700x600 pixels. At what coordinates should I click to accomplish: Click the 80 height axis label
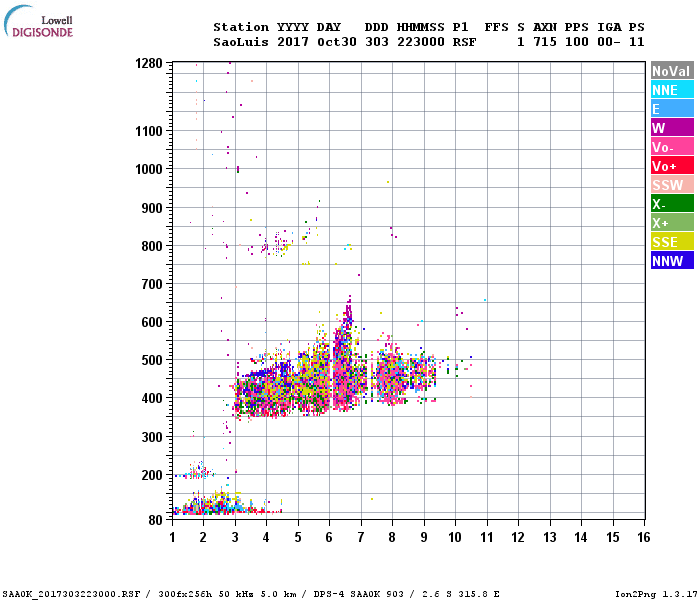pyautogui.click(x=156, y=520)
